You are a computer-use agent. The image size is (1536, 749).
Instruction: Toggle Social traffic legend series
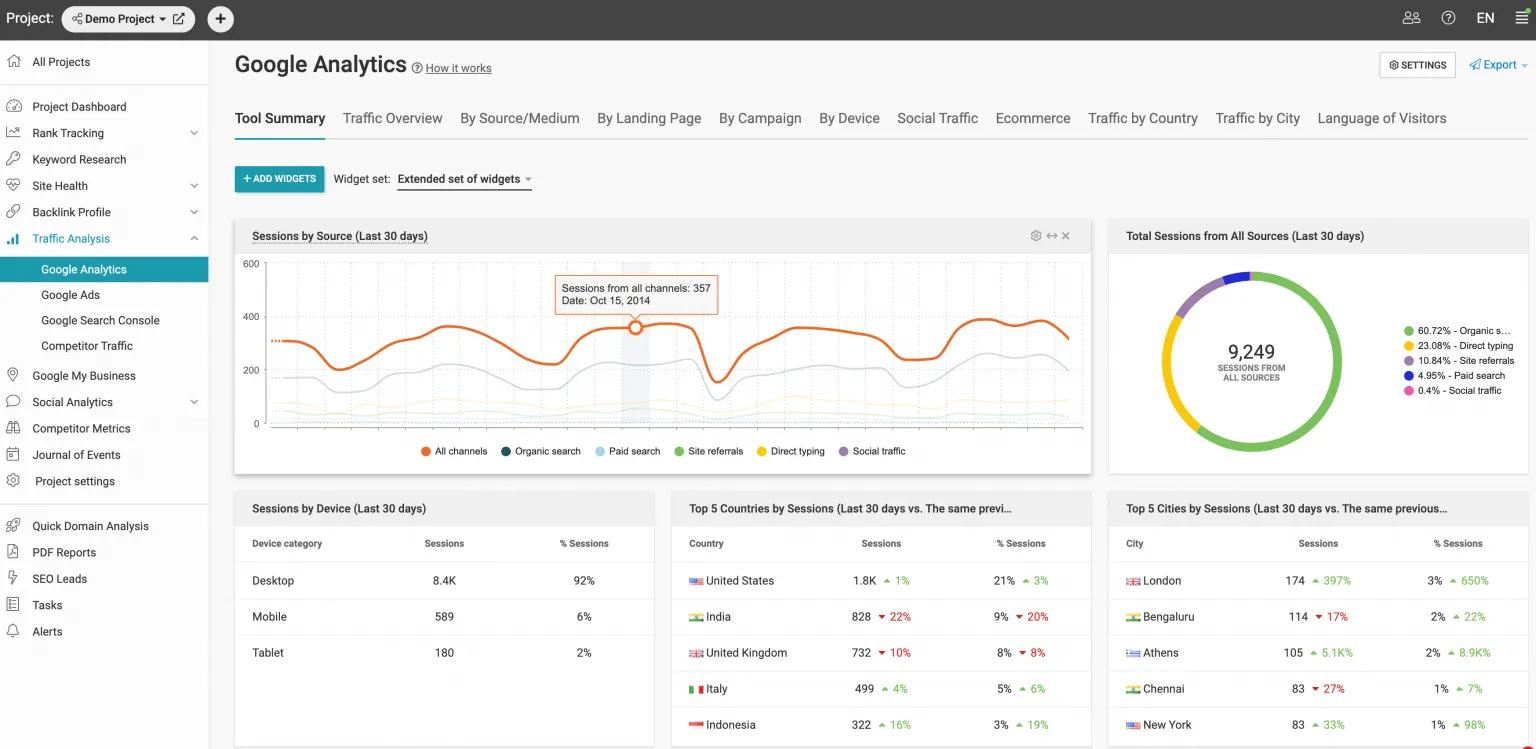(872, 451)
